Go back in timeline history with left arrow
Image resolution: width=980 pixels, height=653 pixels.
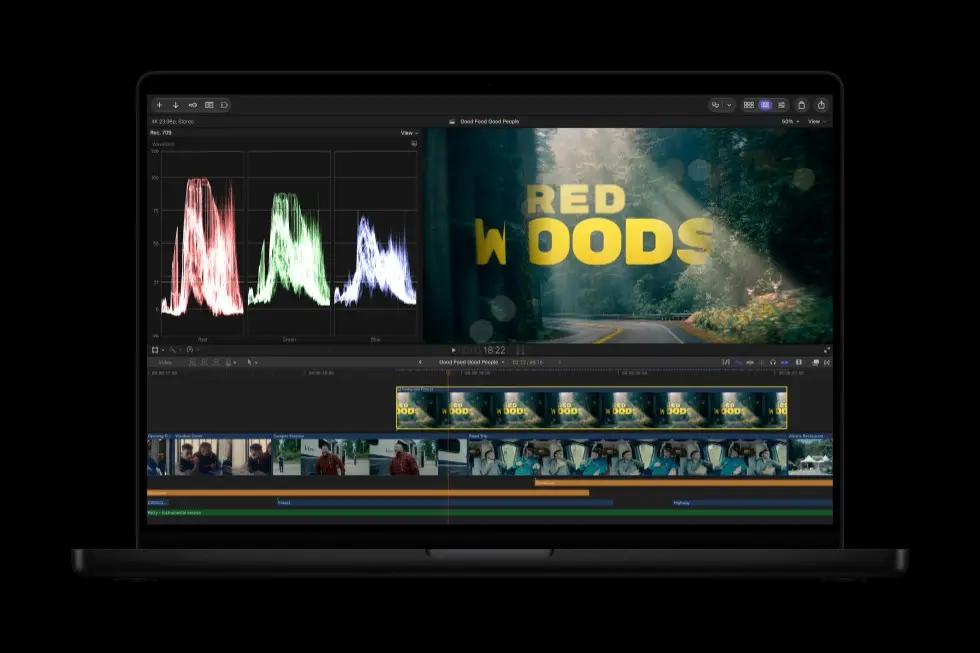tap(420, 362)
